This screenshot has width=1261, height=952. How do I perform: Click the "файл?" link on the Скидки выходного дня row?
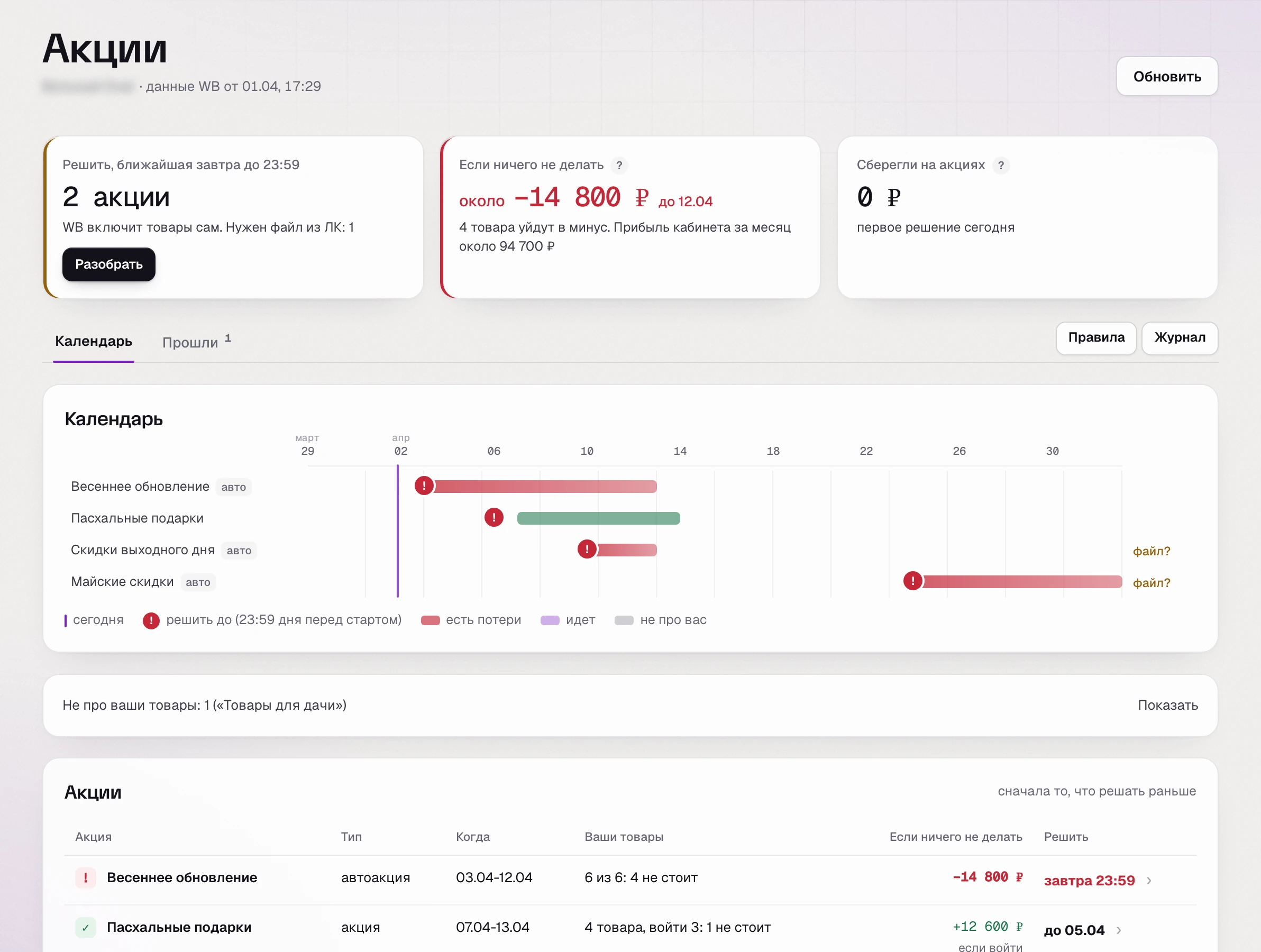[1151, 551]
